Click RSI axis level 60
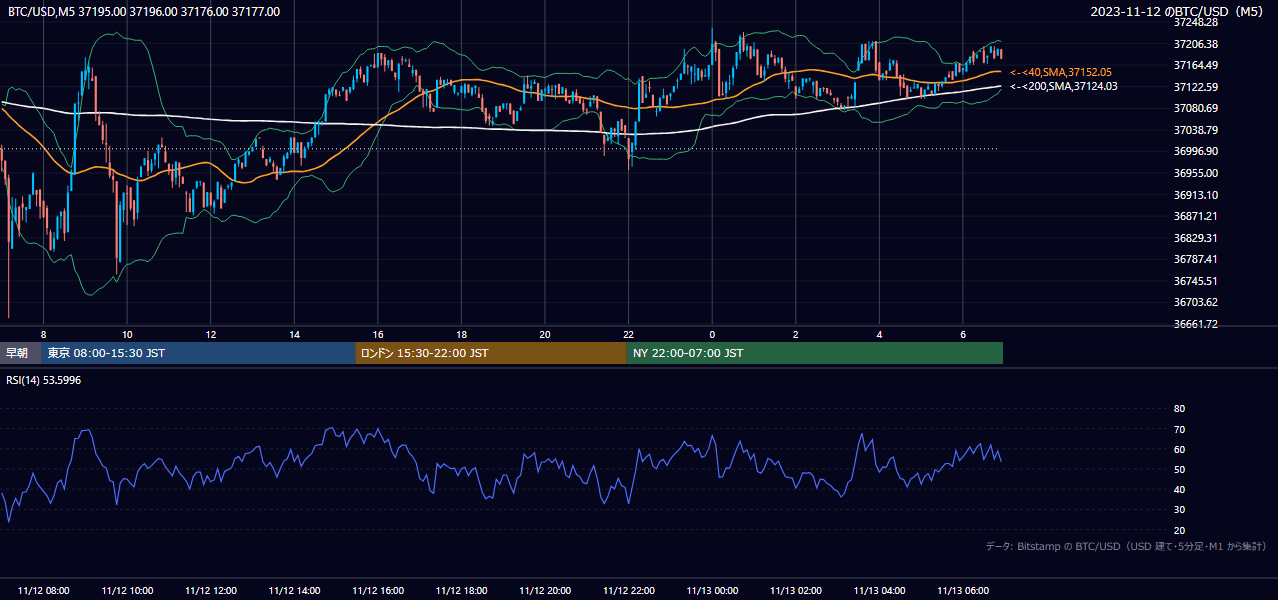Screen dimensions: 1278x600 click(x=1179, y=449)
